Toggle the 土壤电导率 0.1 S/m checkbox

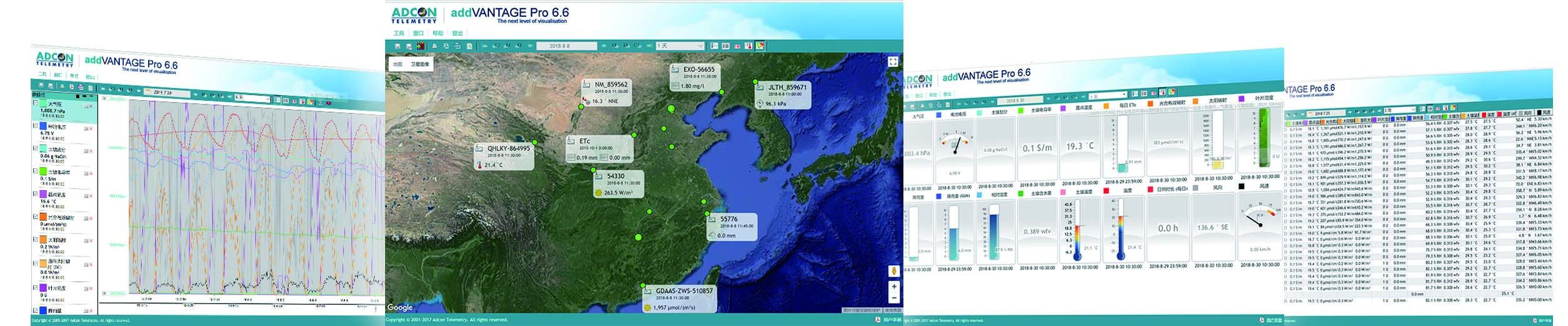[35, 171]
